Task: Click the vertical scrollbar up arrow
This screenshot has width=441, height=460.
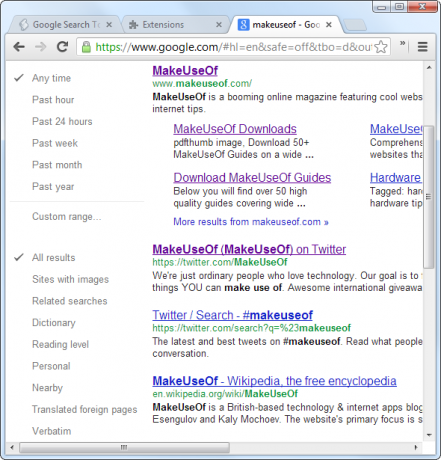Action: 429,68
